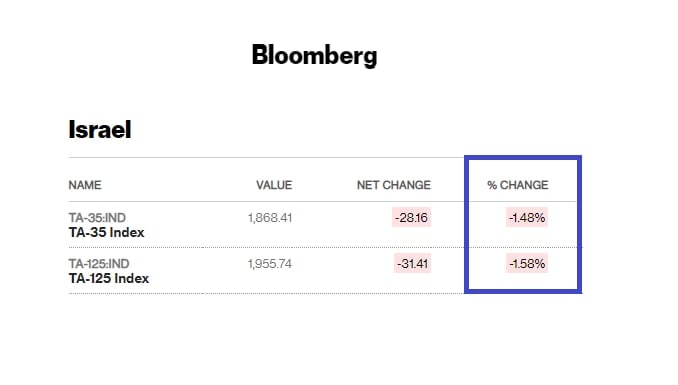The height and width of the screenshot is (385, 678).
Task: Click the Bloomberg logo
Action: (314, 56)
